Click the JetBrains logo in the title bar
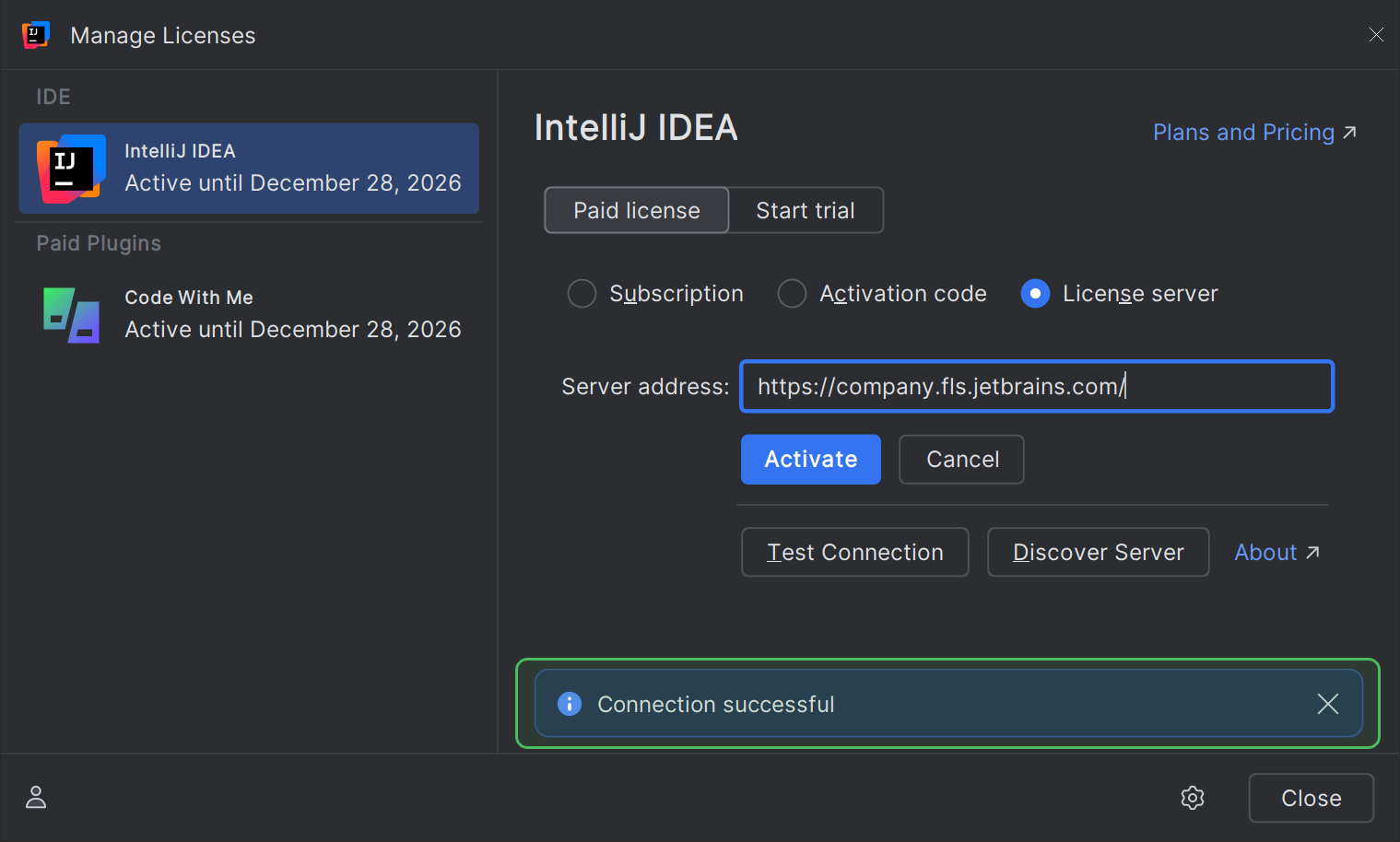The image size is (1400, 842). [35, 34]
